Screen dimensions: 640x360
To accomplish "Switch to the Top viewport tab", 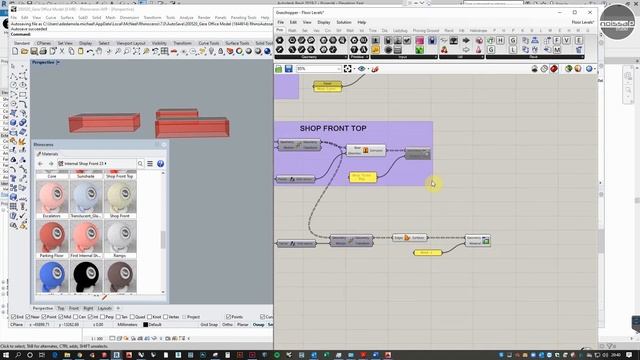I will pyautogui.click(x=60, y=308).
